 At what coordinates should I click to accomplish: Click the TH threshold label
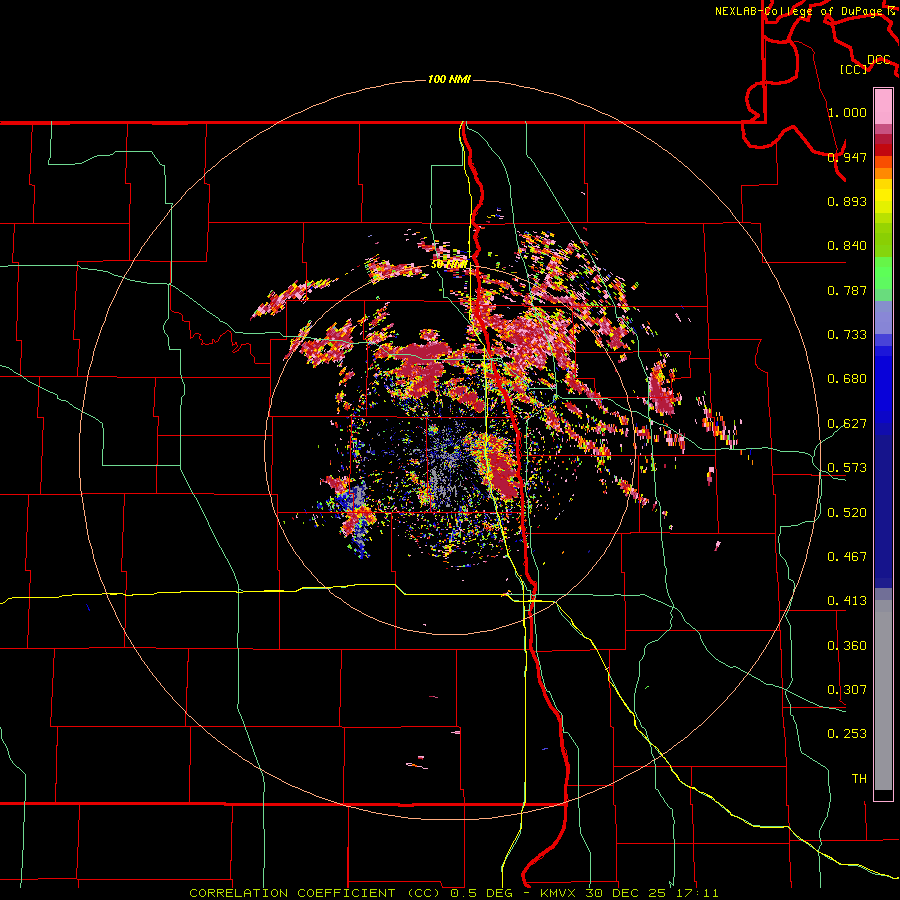pyautogui.click(x=859, y=779)
